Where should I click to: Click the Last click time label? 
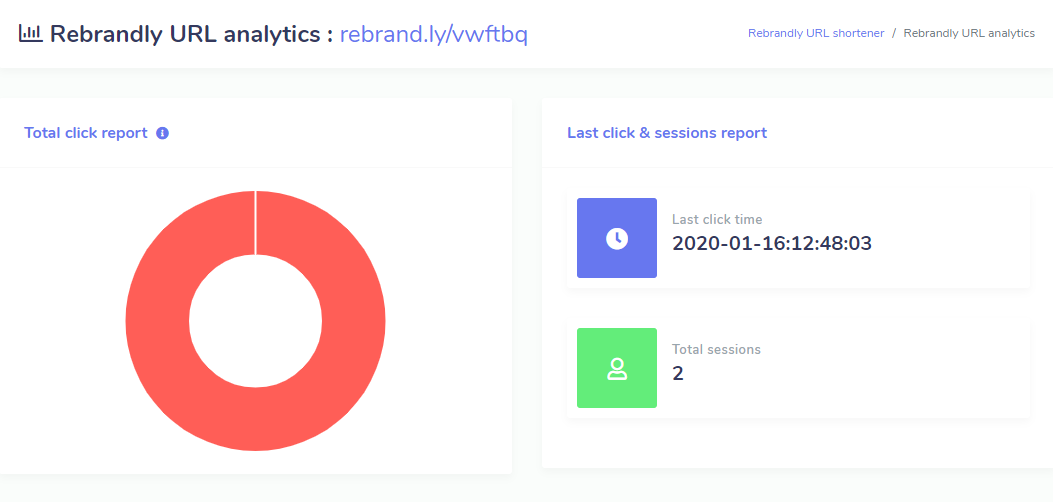click(x=716, y=219)
